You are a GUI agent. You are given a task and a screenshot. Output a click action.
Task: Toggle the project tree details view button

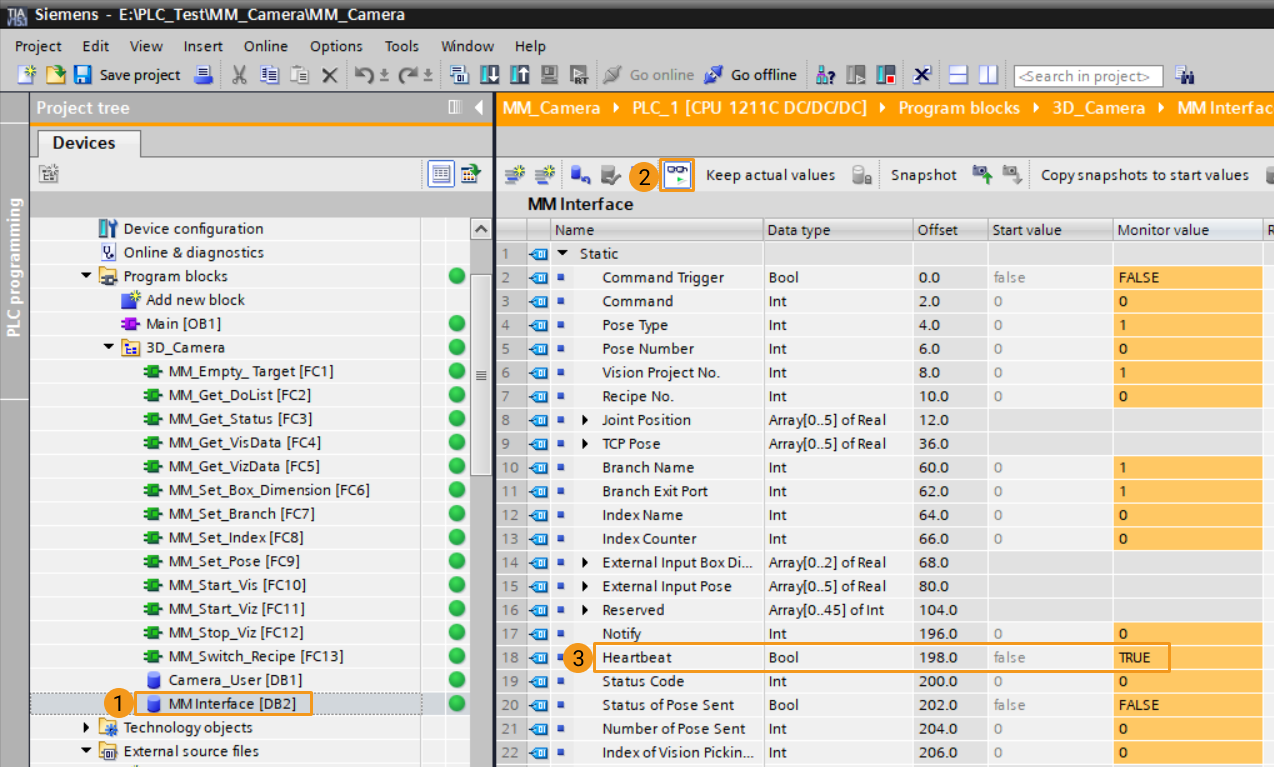coord(441,175)
